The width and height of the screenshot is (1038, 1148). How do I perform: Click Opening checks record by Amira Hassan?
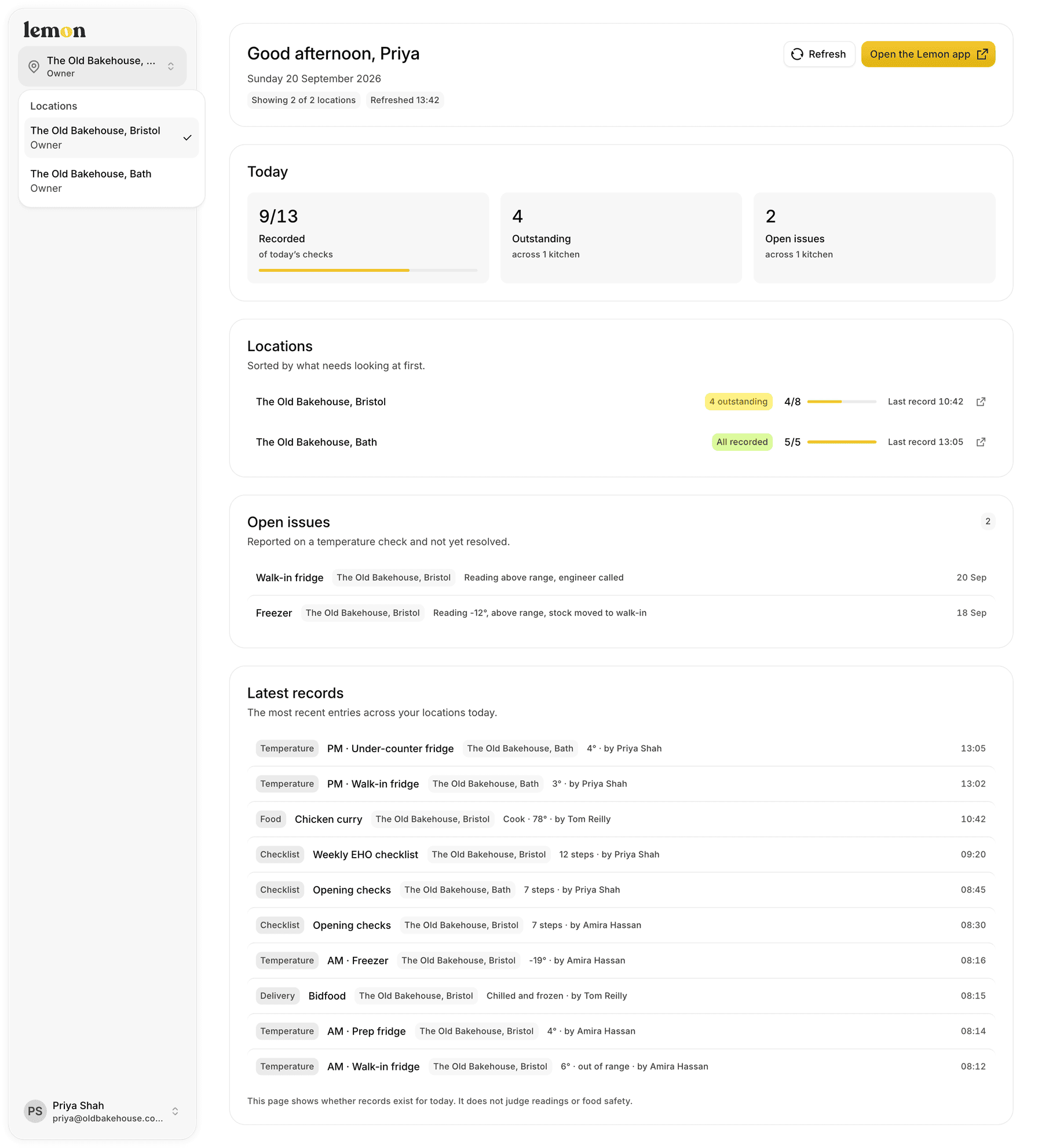coord(621,925)
